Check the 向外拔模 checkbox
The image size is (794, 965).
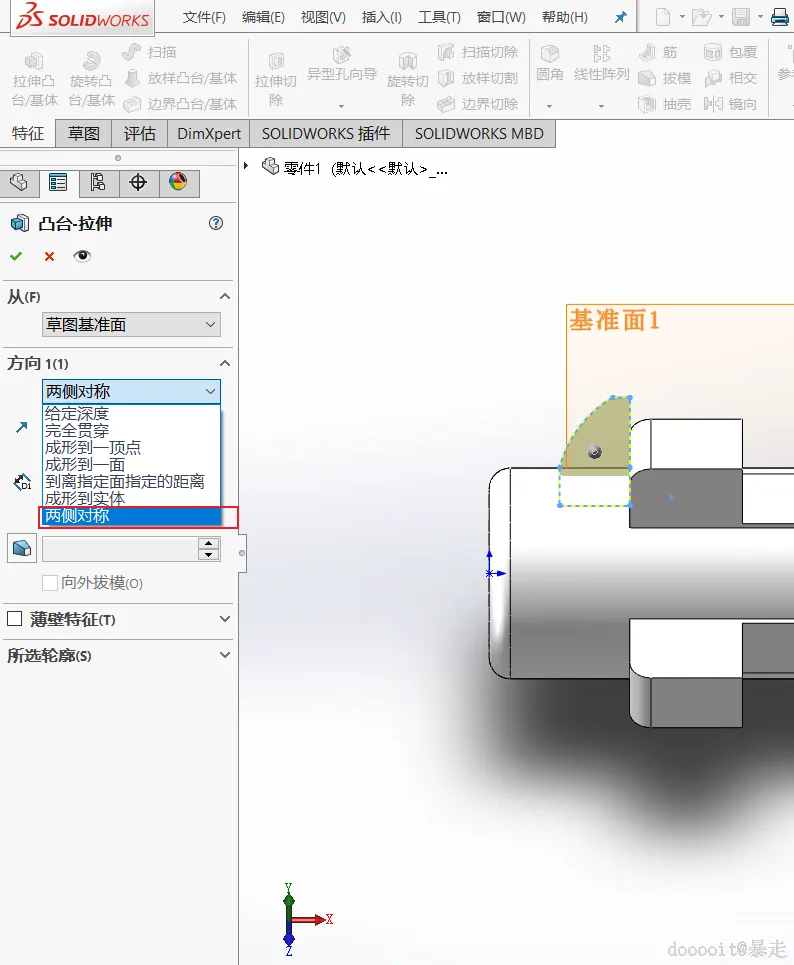click(x=50, y=582)
